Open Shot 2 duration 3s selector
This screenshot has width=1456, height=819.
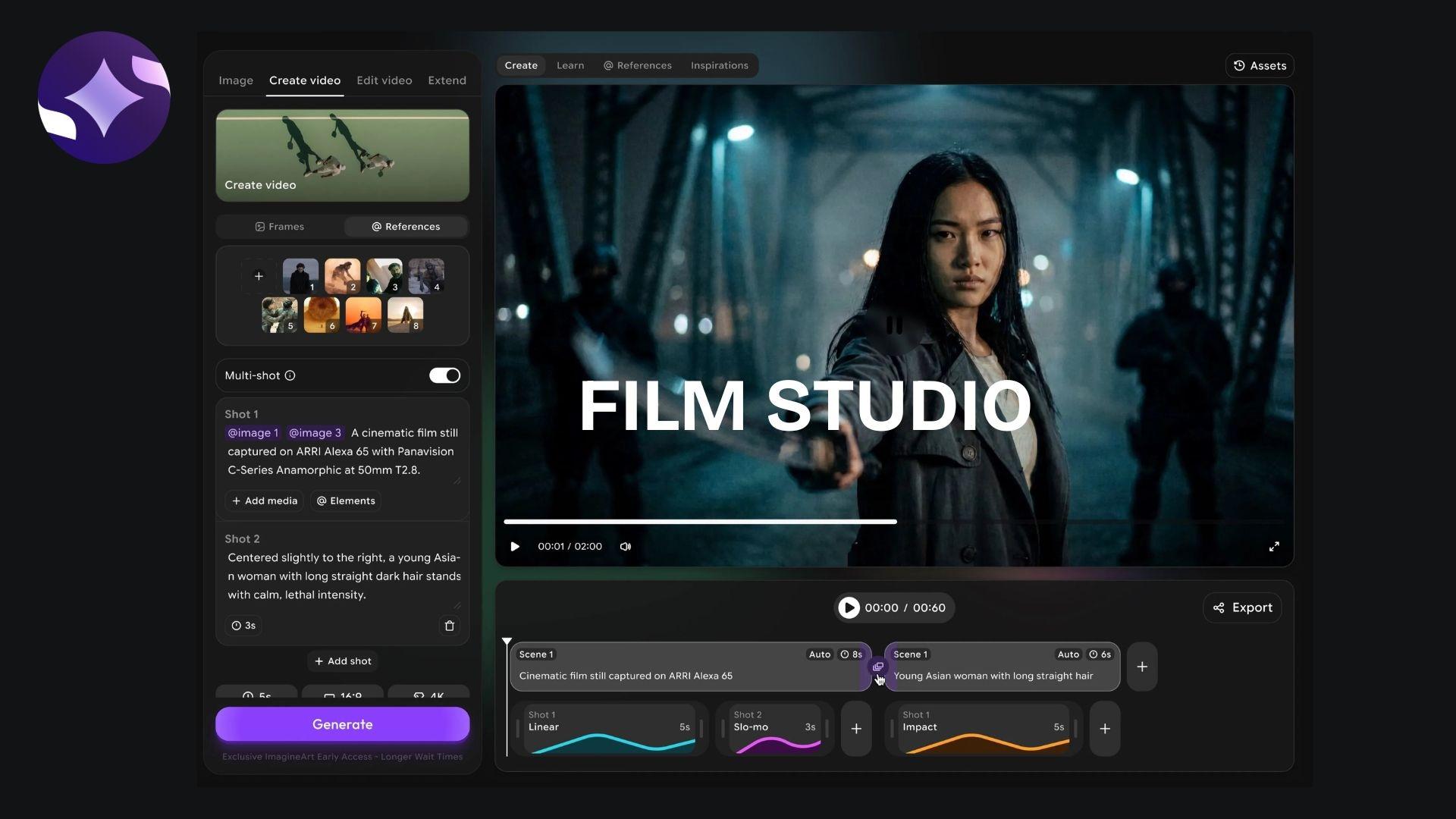pos(243,626)
